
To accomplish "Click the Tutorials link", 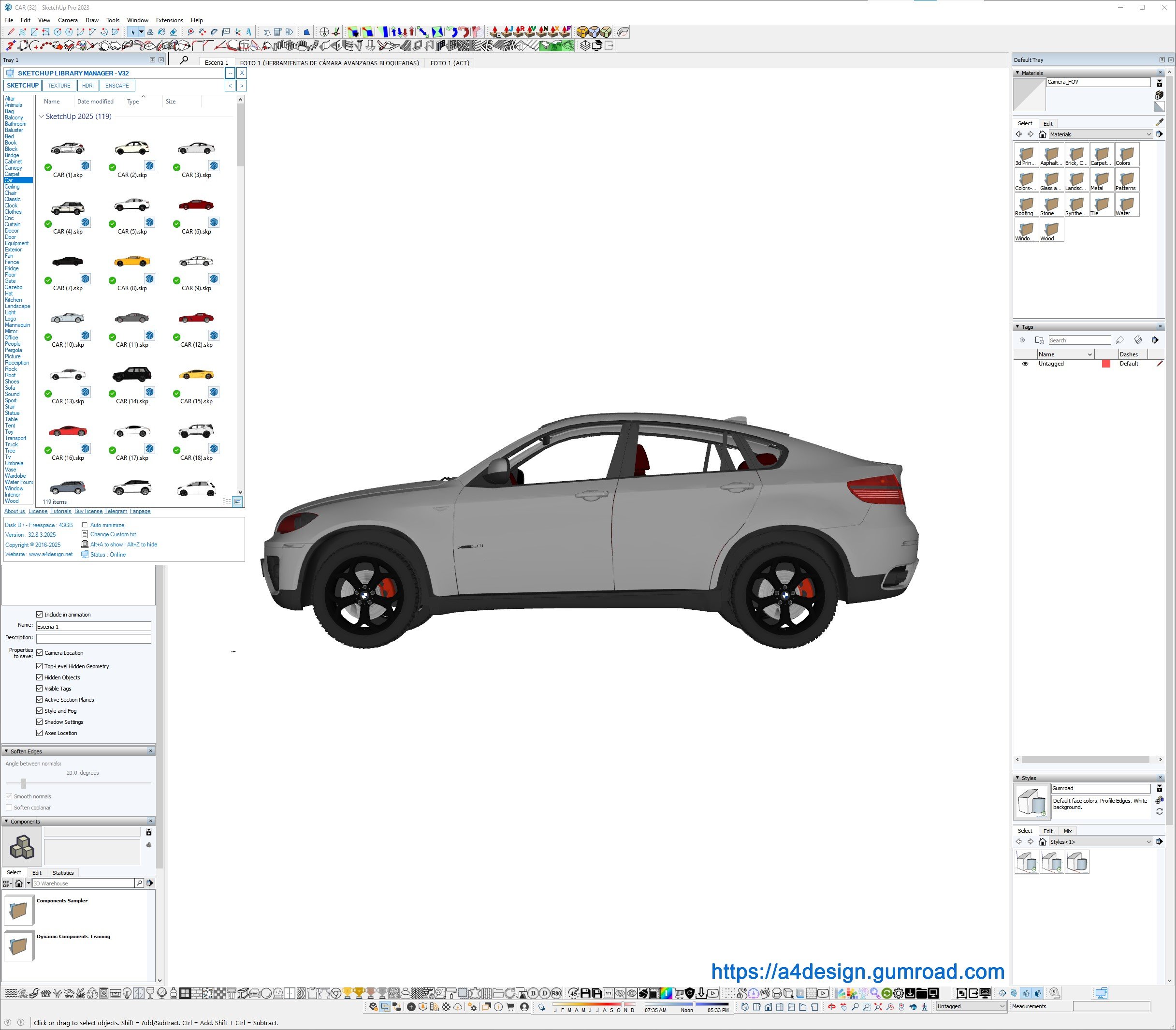I will click(60, 511).
